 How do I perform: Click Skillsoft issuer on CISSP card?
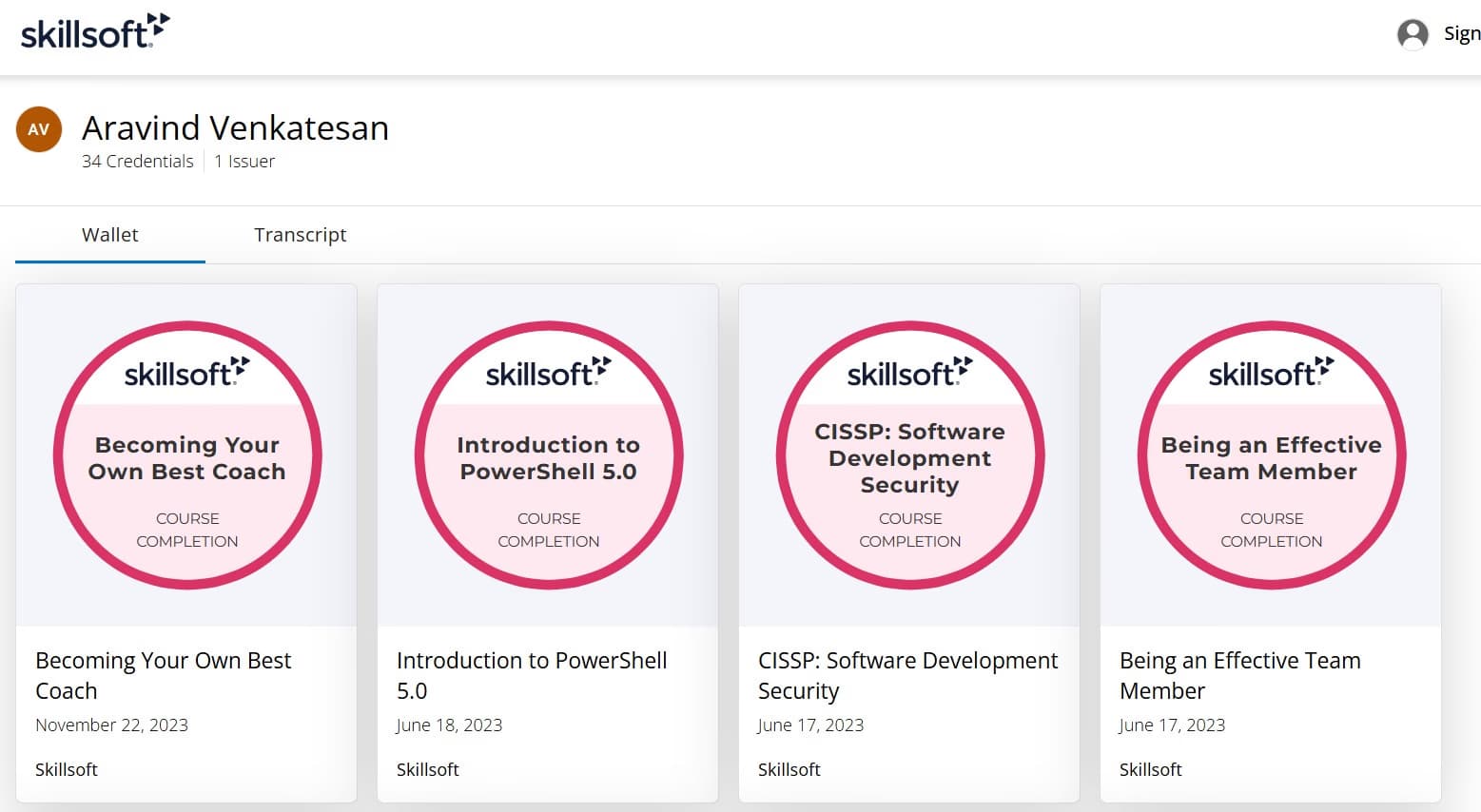pos(789,770)
